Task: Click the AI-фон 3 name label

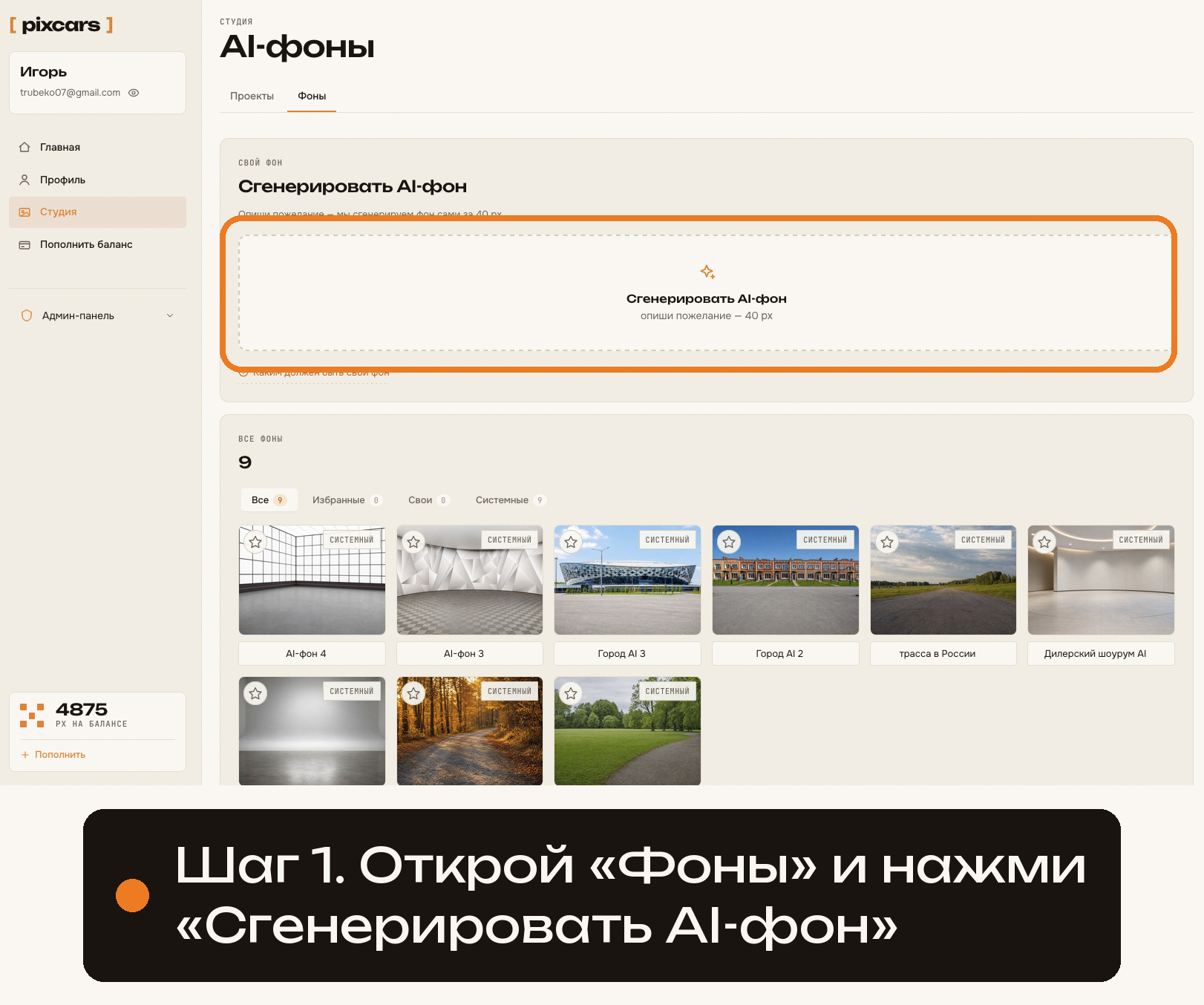Action: point(470,654)
